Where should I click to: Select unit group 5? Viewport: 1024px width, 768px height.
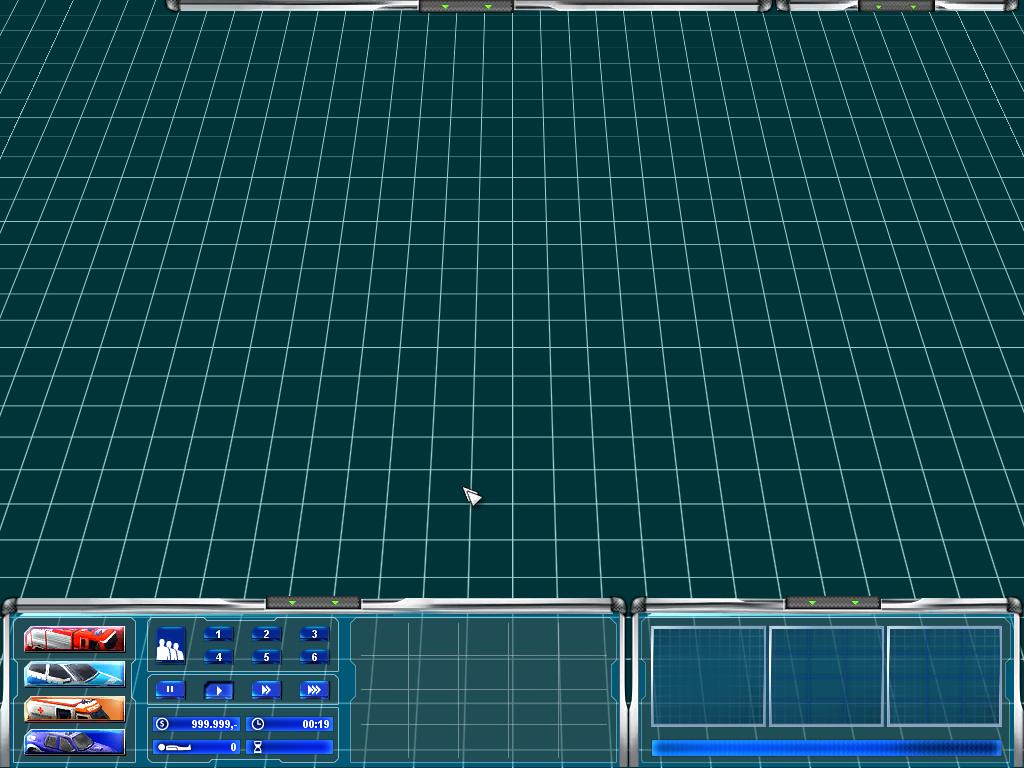pyautogui.click(x=266, y=656)
